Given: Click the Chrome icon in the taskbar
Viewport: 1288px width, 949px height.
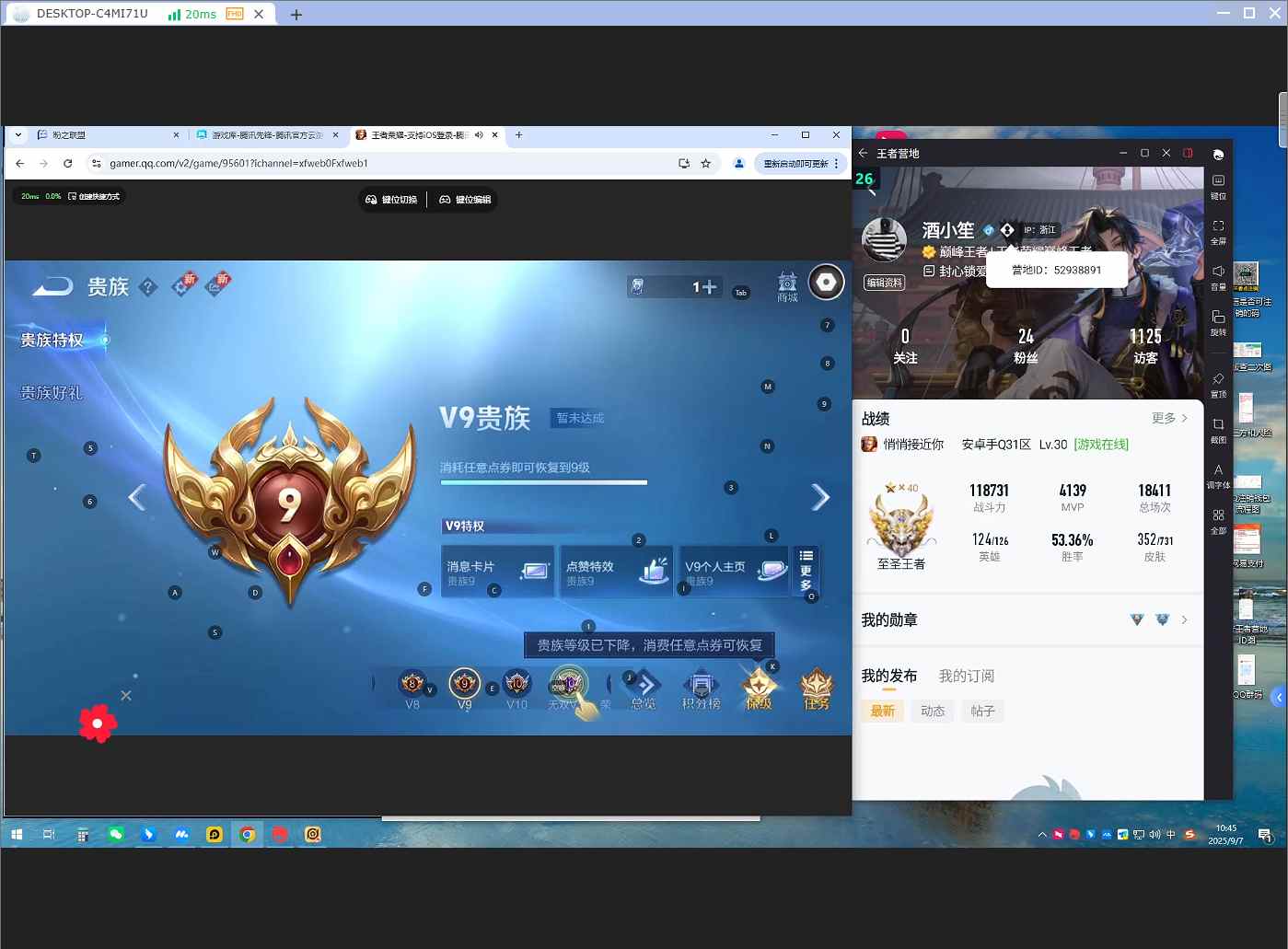Looking at the screenshot, I should (247, 834).
